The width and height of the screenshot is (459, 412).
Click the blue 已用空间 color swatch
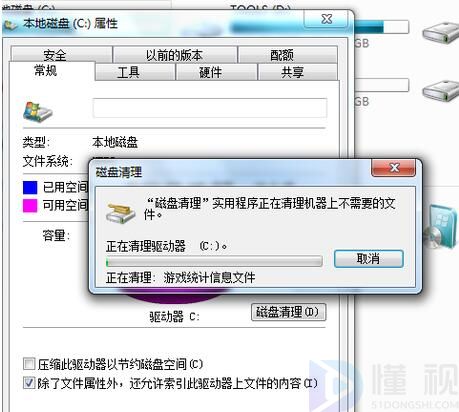pyautogui.click(x=30, y=187)
